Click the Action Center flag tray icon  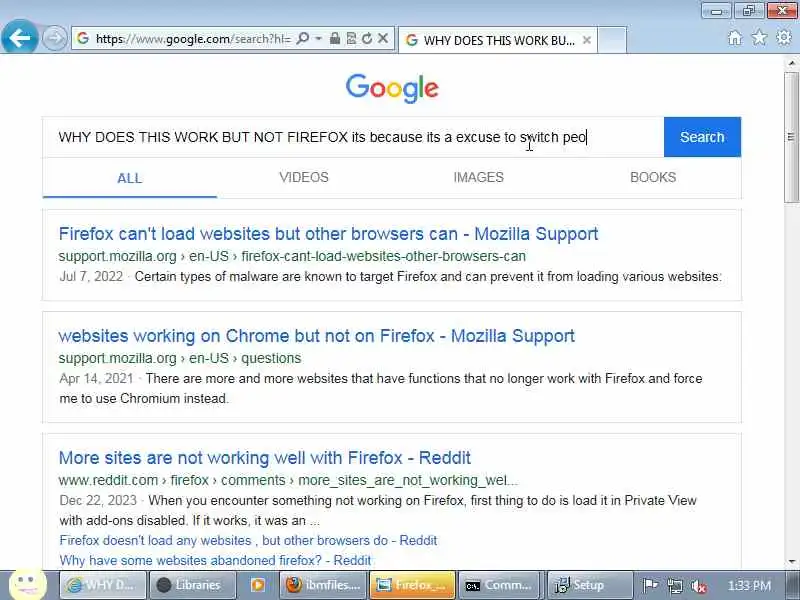tap(649, 586)
